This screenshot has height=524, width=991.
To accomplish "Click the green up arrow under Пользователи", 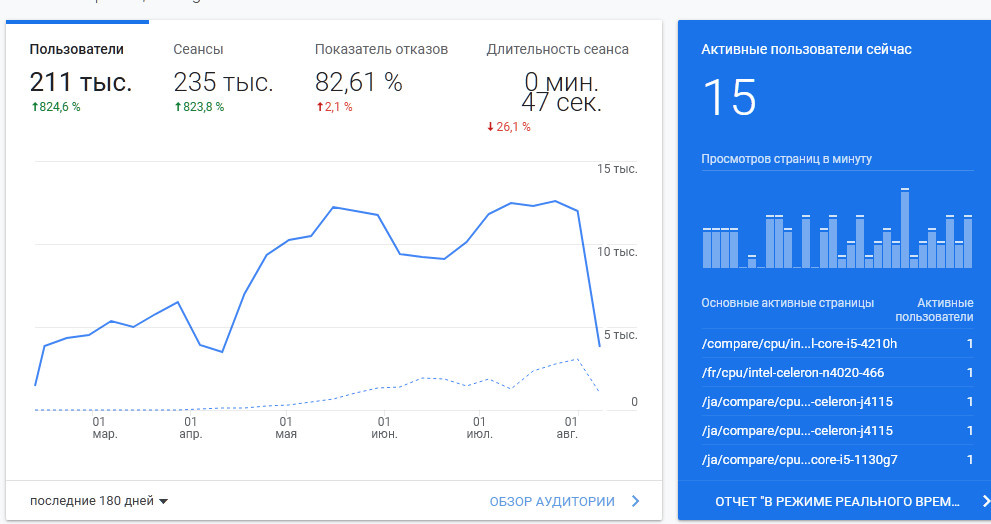I will click(35, 107).
